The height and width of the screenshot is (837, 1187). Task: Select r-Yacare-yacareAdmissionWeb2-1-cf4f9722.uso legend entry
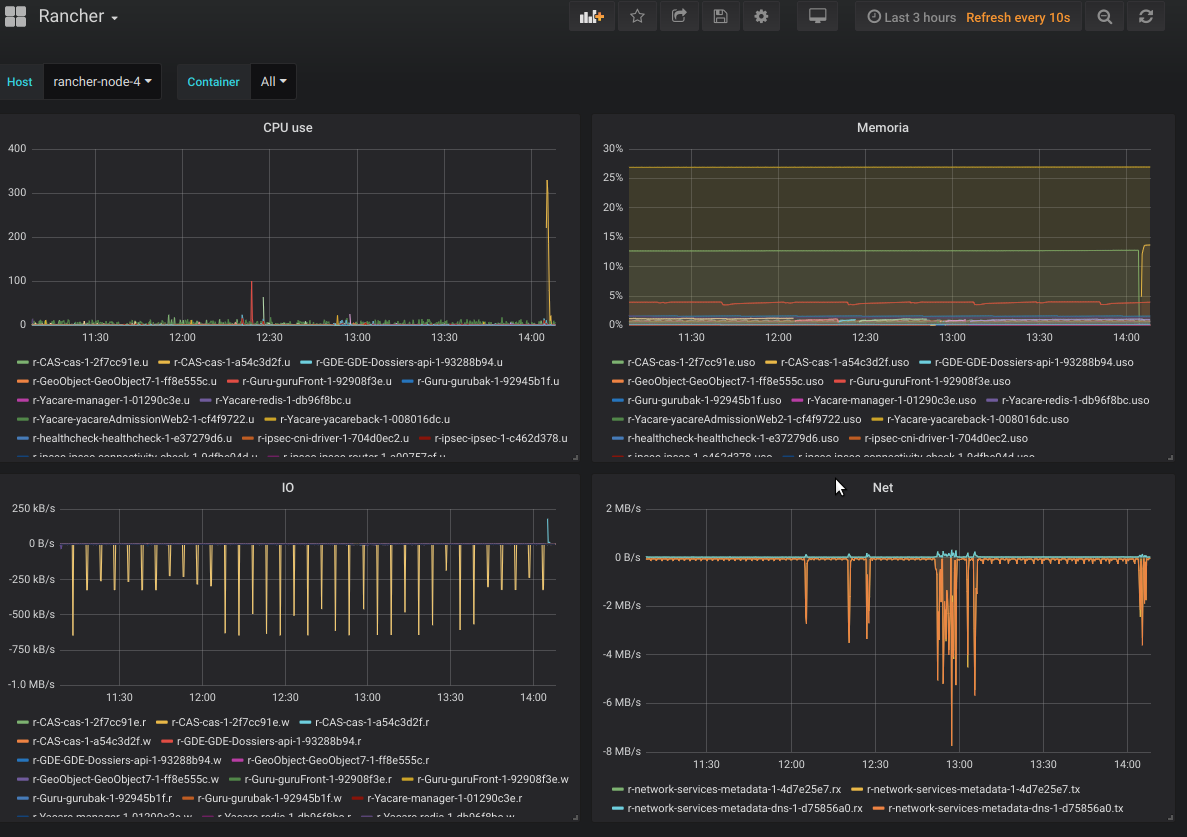(x=744, y=419)
